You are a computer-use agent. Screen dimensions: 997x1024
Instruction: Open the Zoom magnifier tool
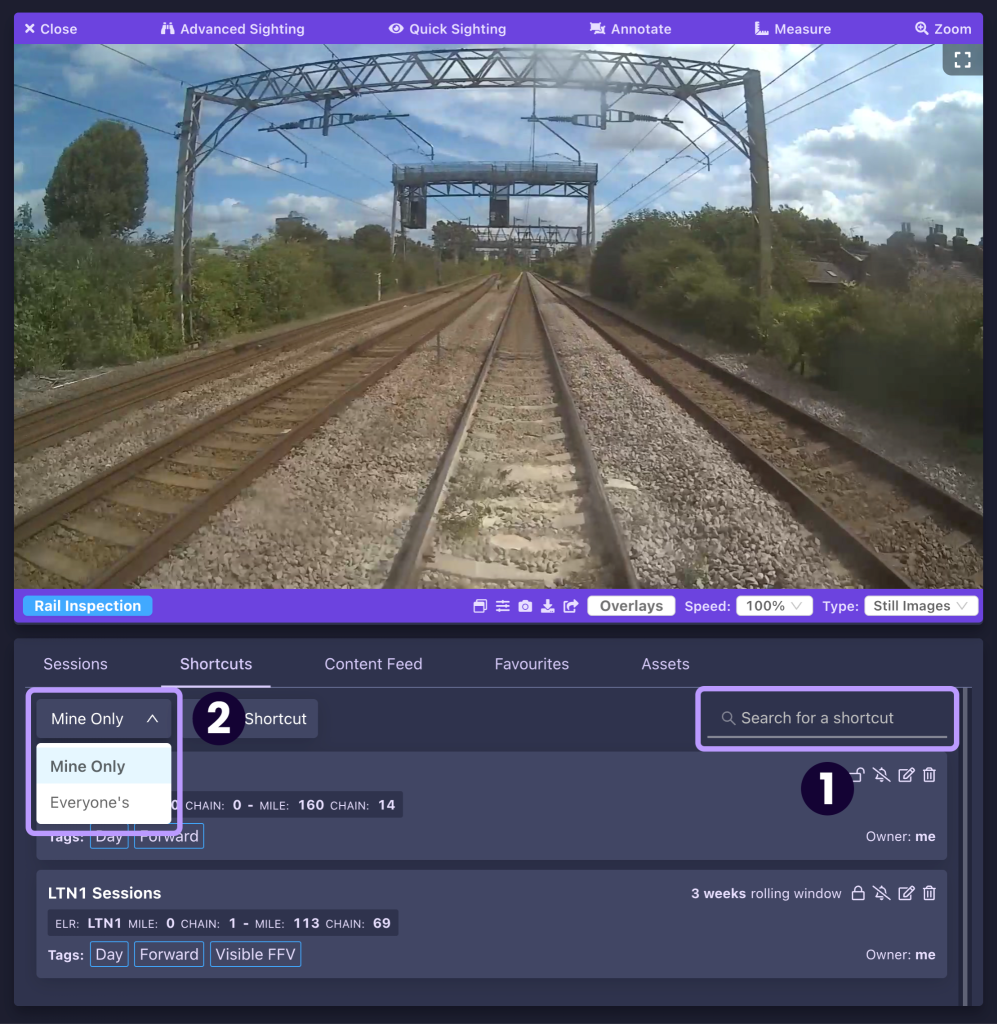pos(943,29)
